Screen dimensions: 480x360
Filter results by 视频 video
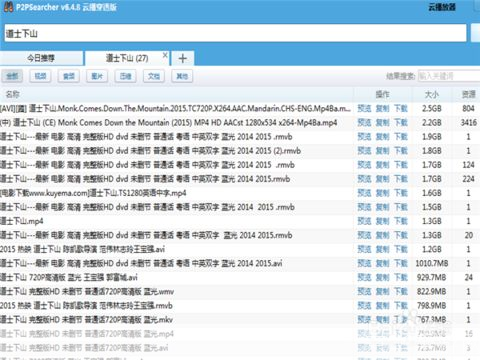(x=40, y=76)
